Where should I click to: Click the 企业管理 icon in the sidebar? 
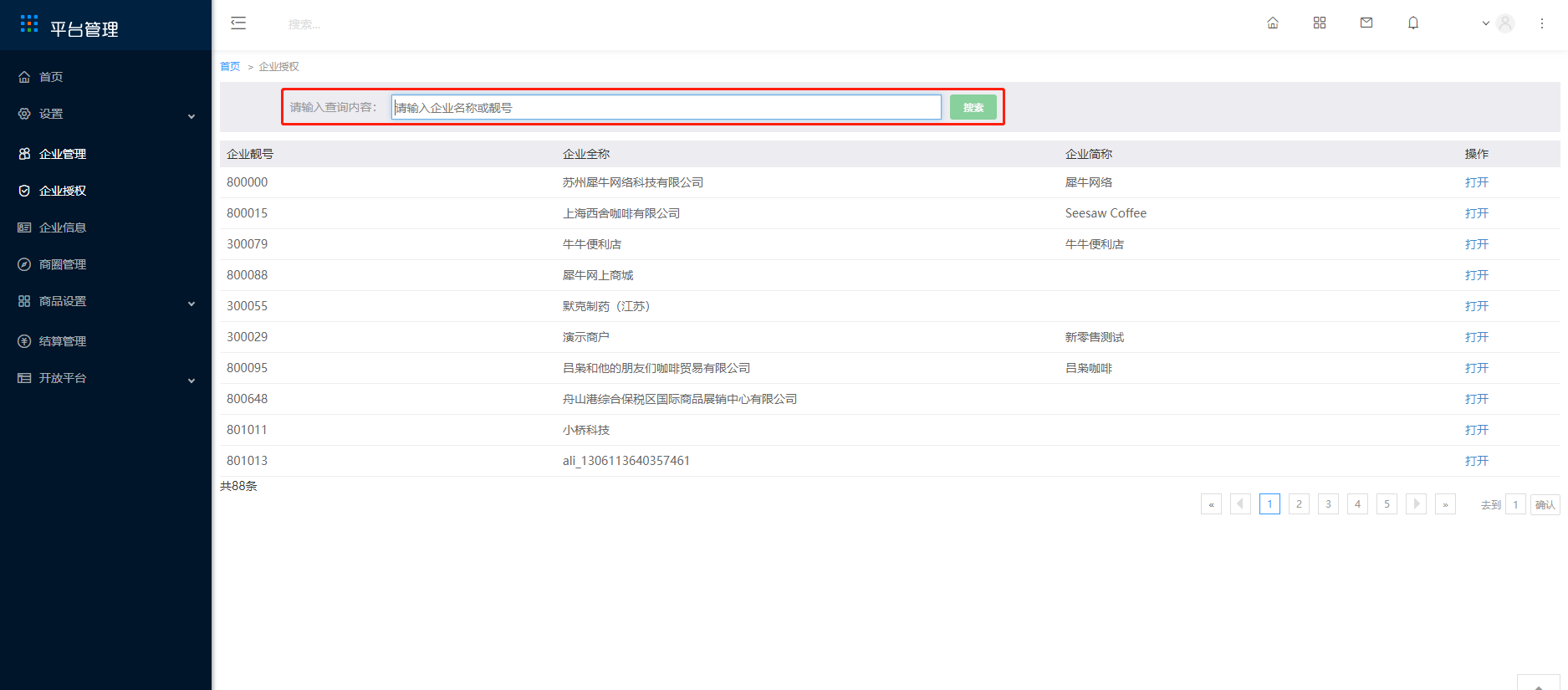pyautogui.click(x=24, y=154)
